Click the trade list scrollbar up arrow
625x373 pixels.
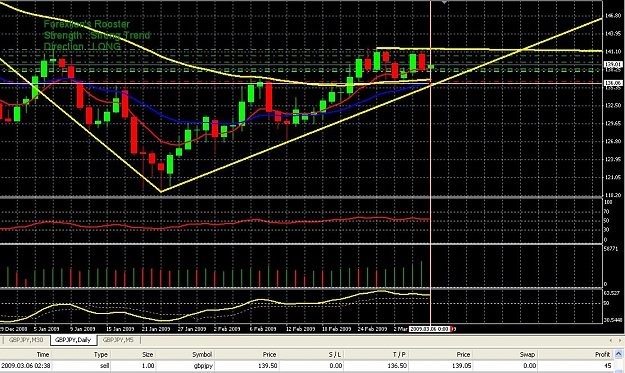point(619,354)
